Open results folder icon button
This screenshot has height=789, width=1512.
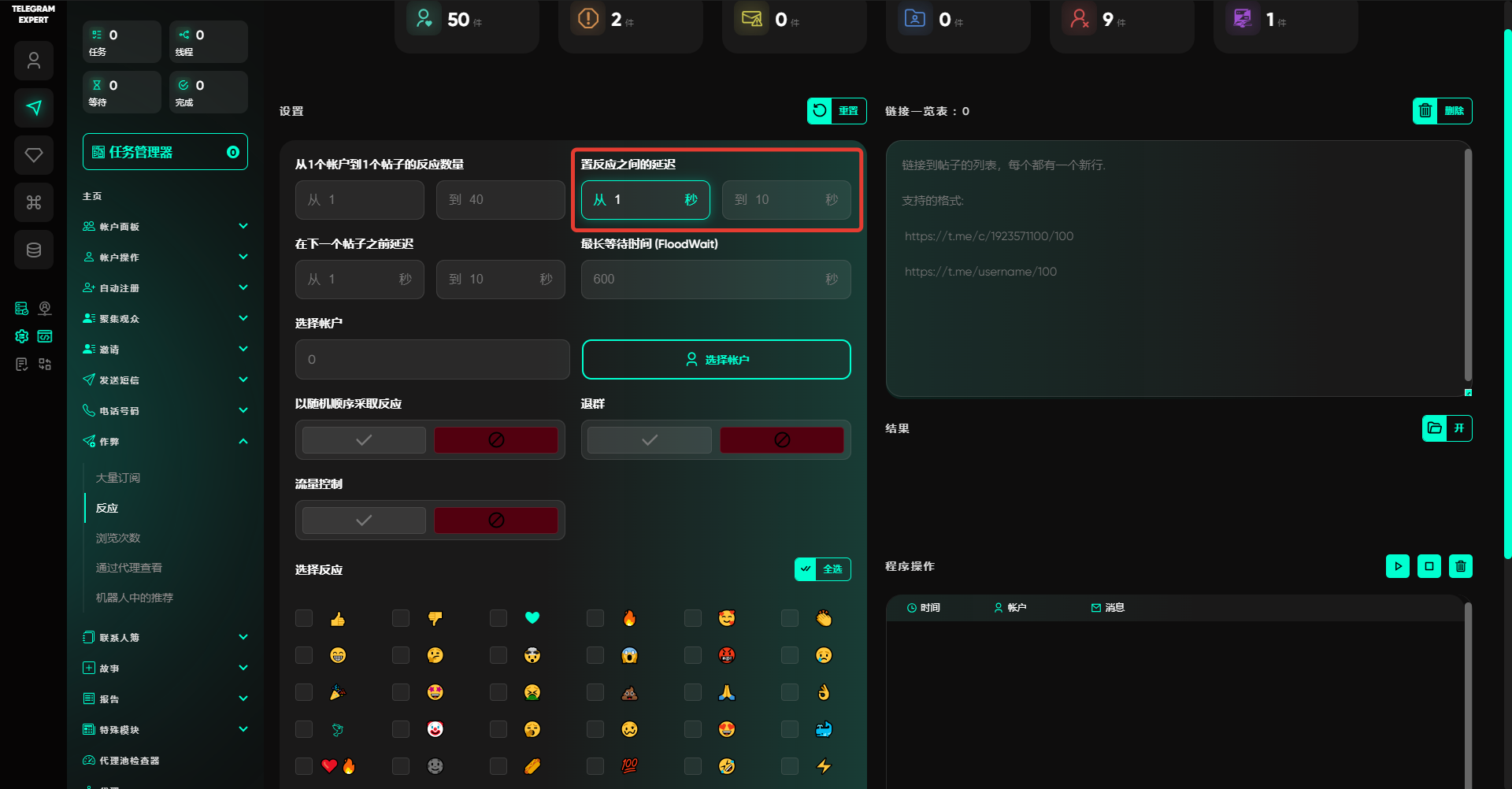point(1435,428)
